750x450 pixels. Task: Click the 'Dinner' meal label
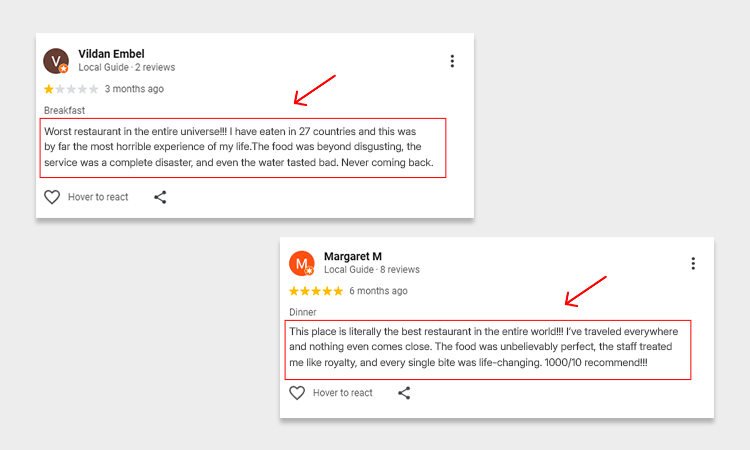(x=303, y=312)
